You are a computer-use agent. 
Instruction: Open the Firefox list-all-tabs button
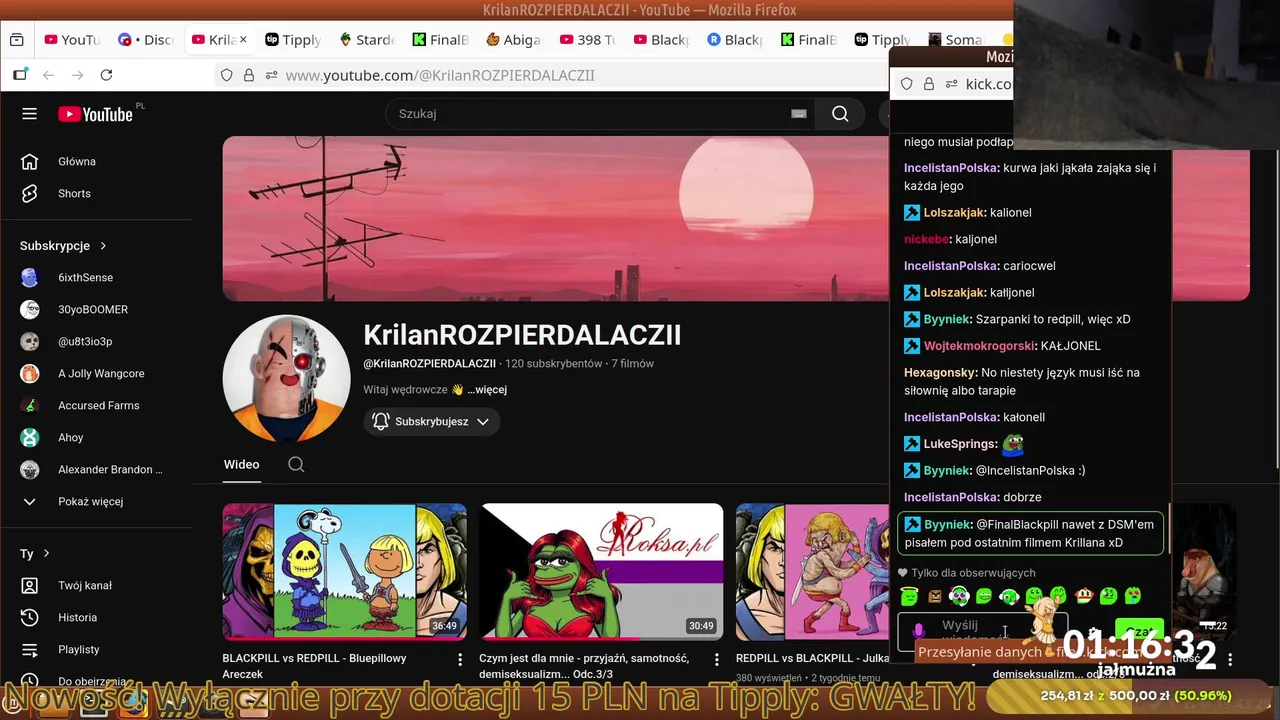[x=16, y=40]
